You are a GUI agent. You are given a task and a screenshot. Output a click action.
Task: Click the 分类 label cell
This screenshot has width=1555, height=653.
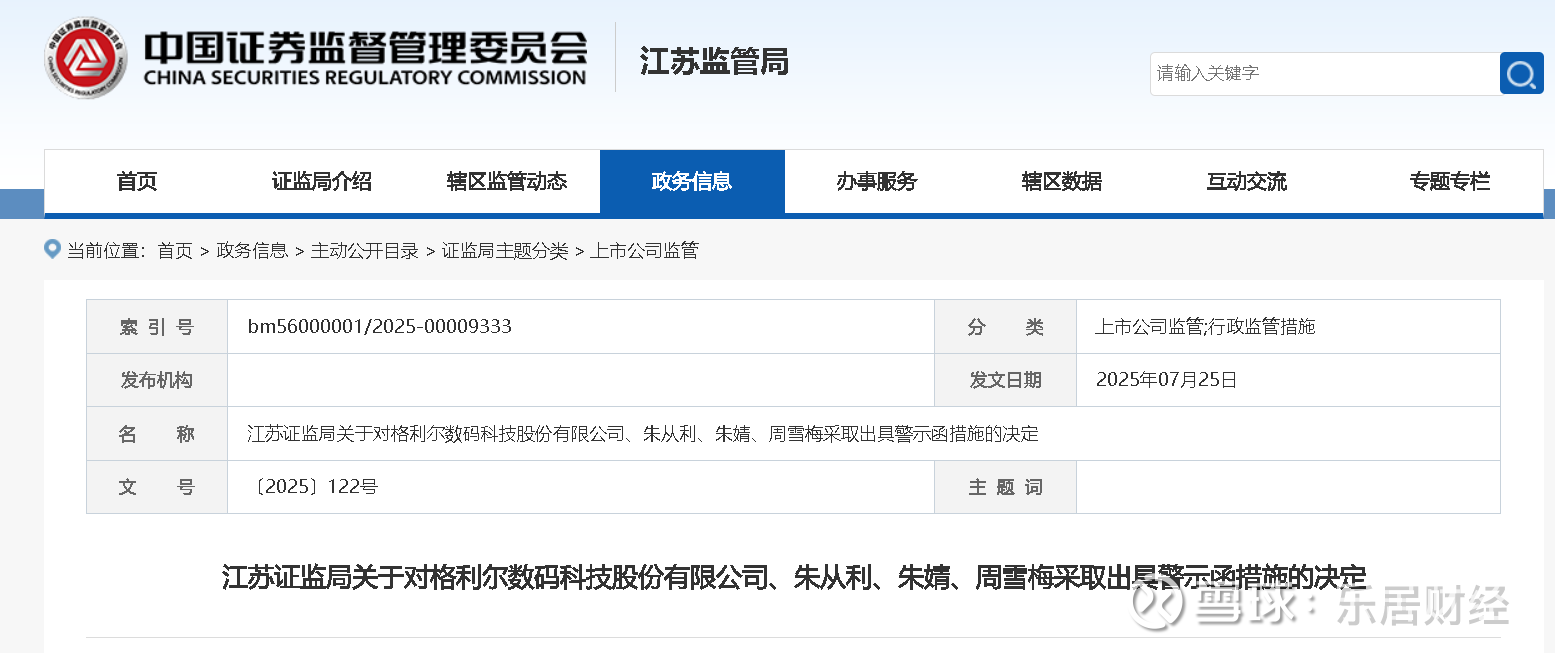1005,326
